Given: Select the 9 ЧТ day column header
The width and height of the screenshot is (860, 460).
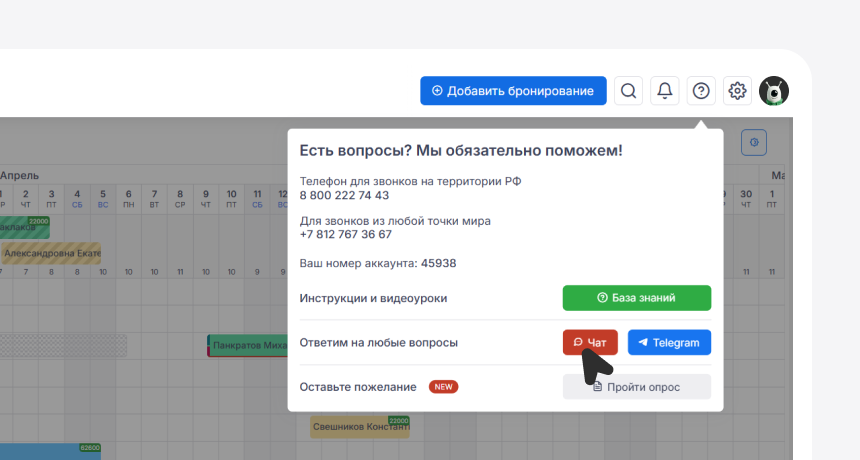Looking at the screenshot, I should (x=205, y=198).
